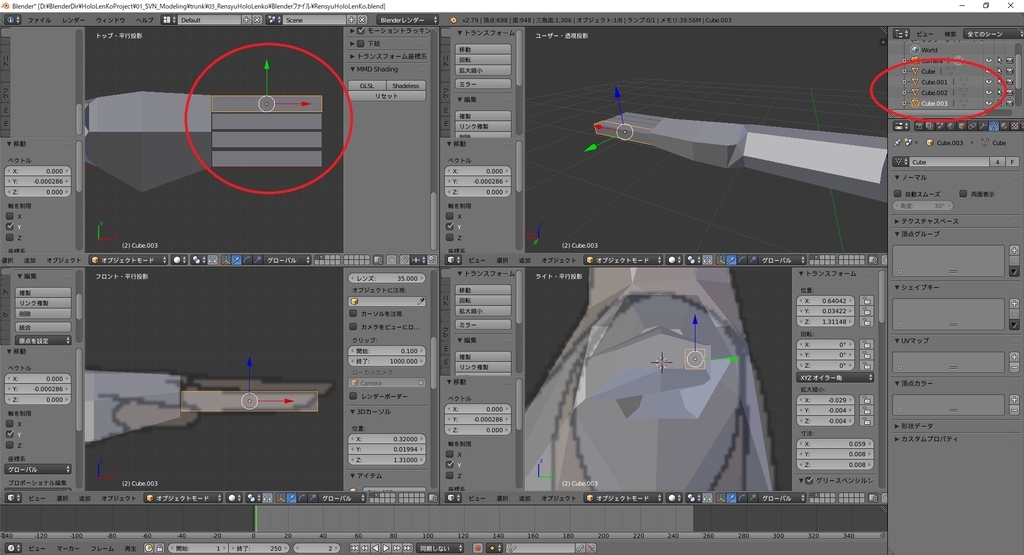Screen dimensions: 1024x555
Task: Click the レンズ 35.000 value field
Action: point(387,278)
